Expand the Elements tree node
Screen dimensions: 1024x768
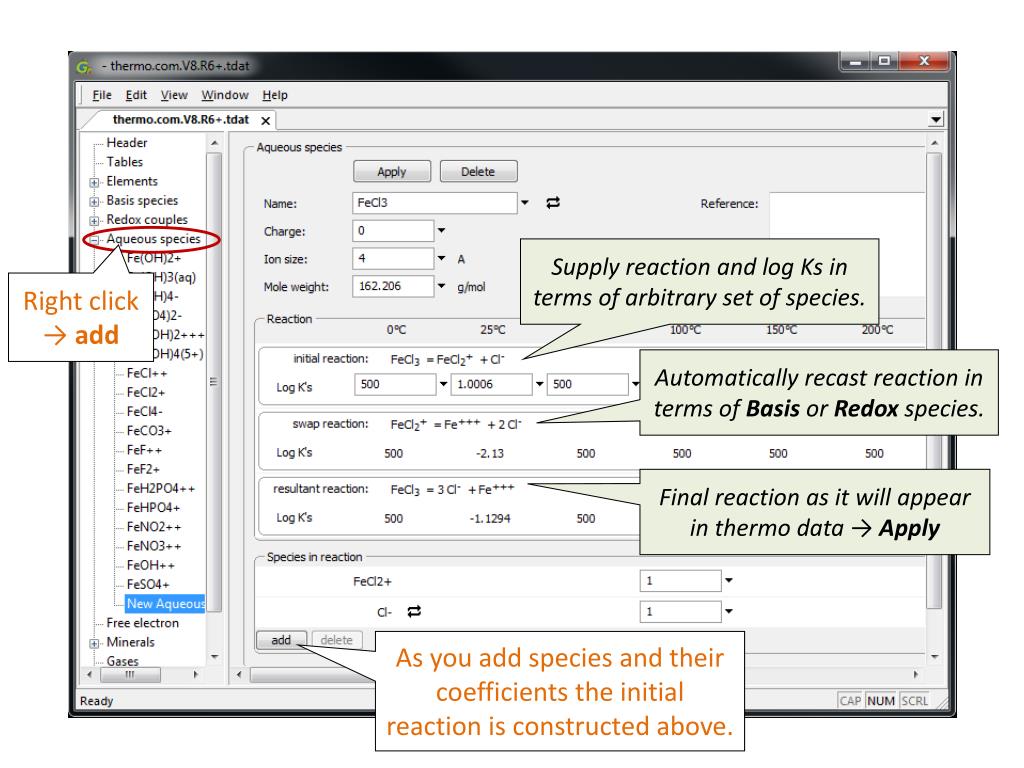tap(95, 183)
